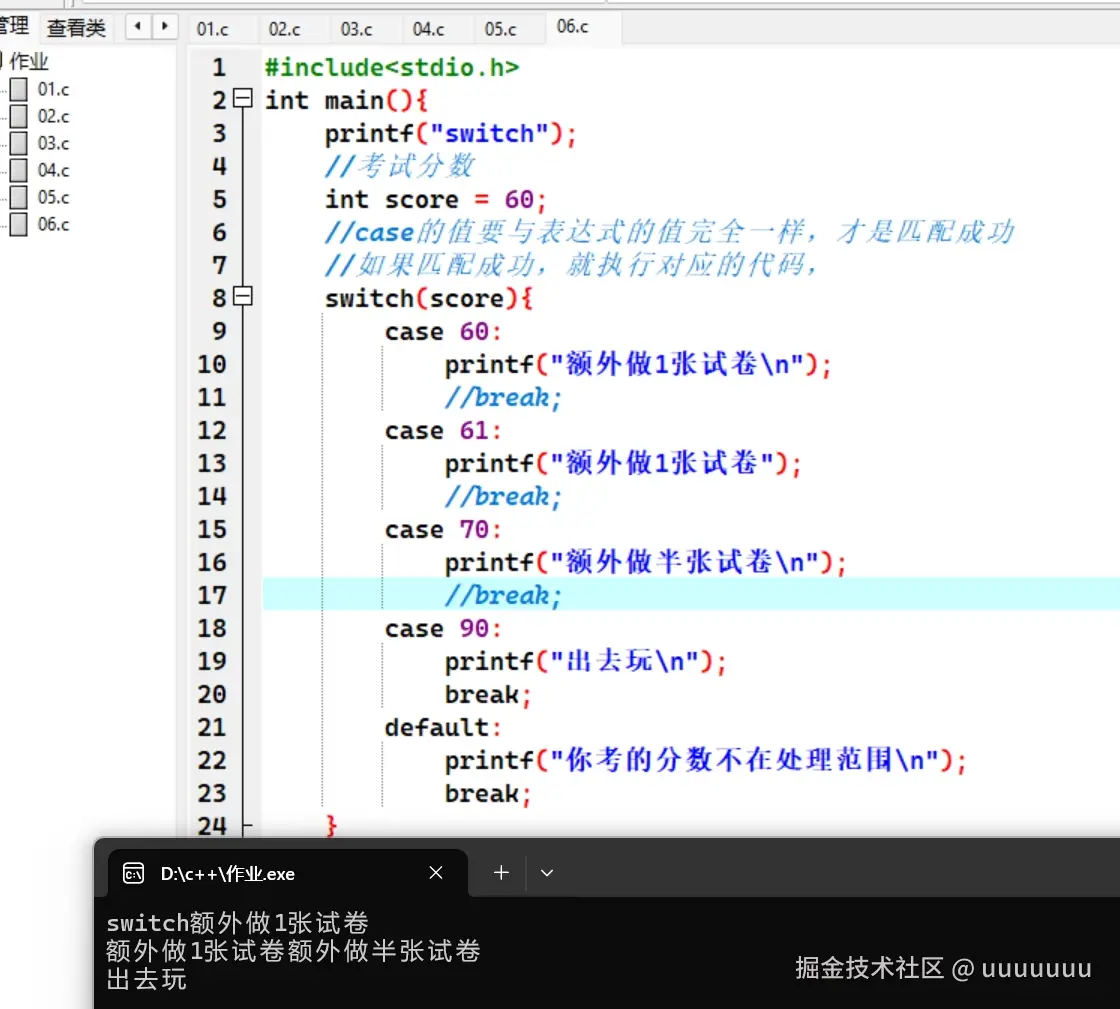
Task: Collapse the main function fold at line 2
Action: 243,98
